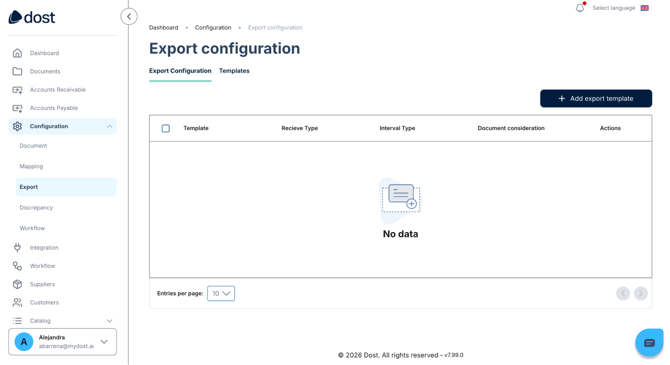Click the abarrena@mydost.ai email text
This screenshot has width=670, height=365.
pos(66,347)
